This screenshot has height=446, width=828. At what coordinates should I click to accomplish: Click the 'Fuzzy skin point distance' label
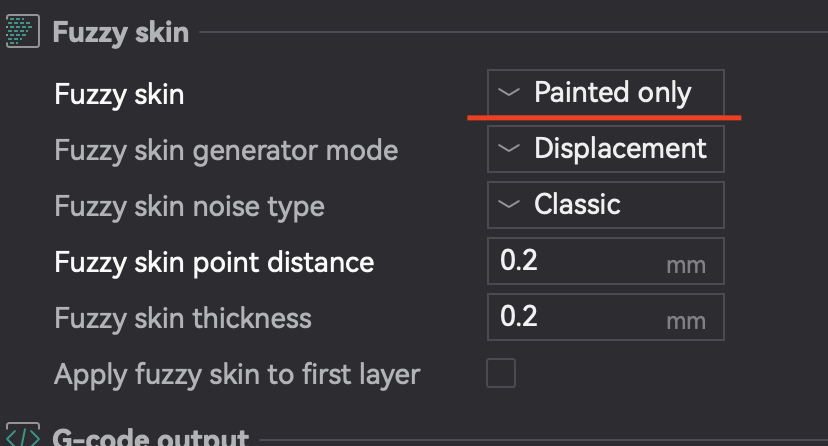(214, 262)
